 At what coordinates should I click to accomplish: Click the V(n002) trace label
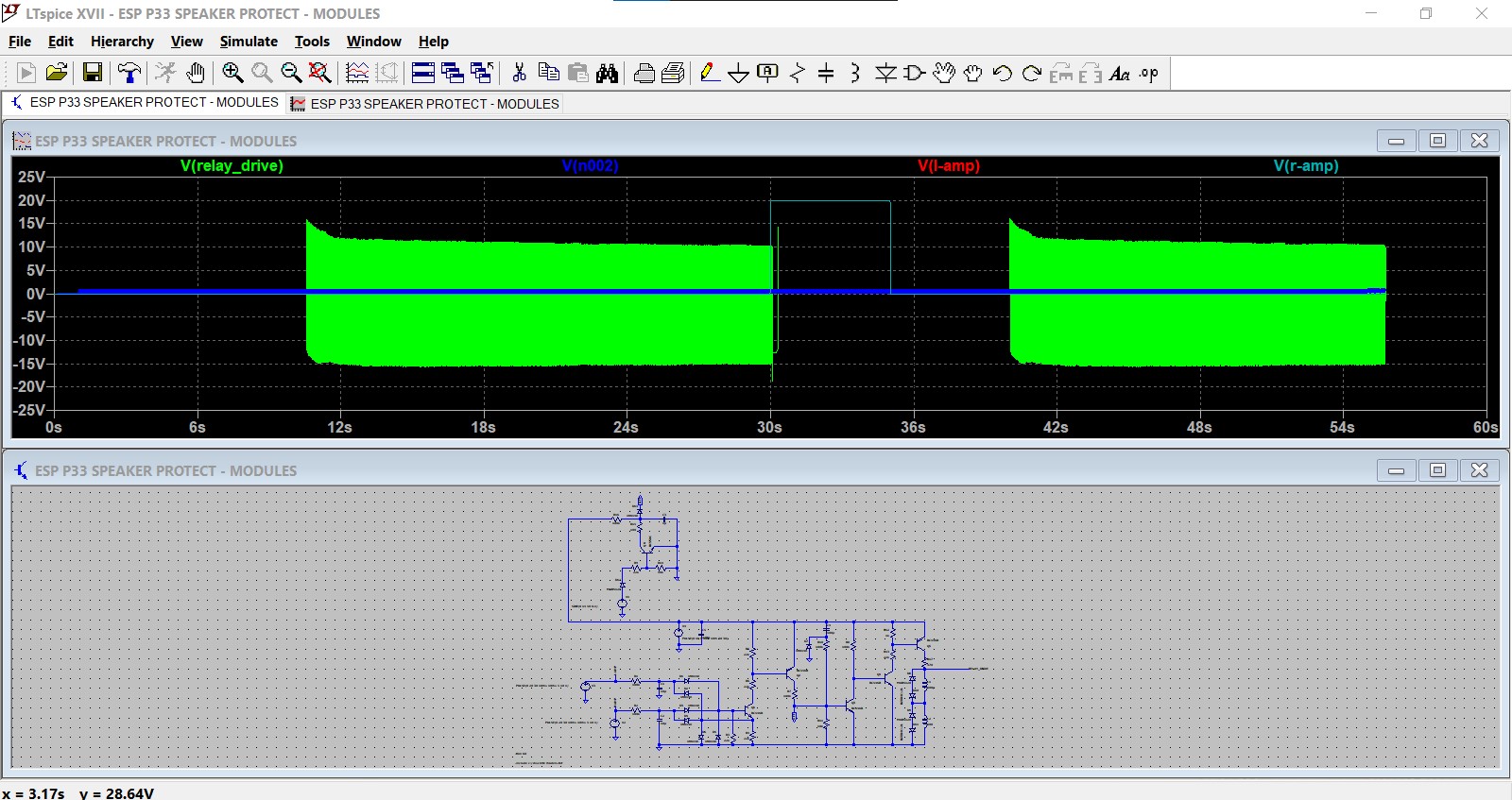(590, 166)
